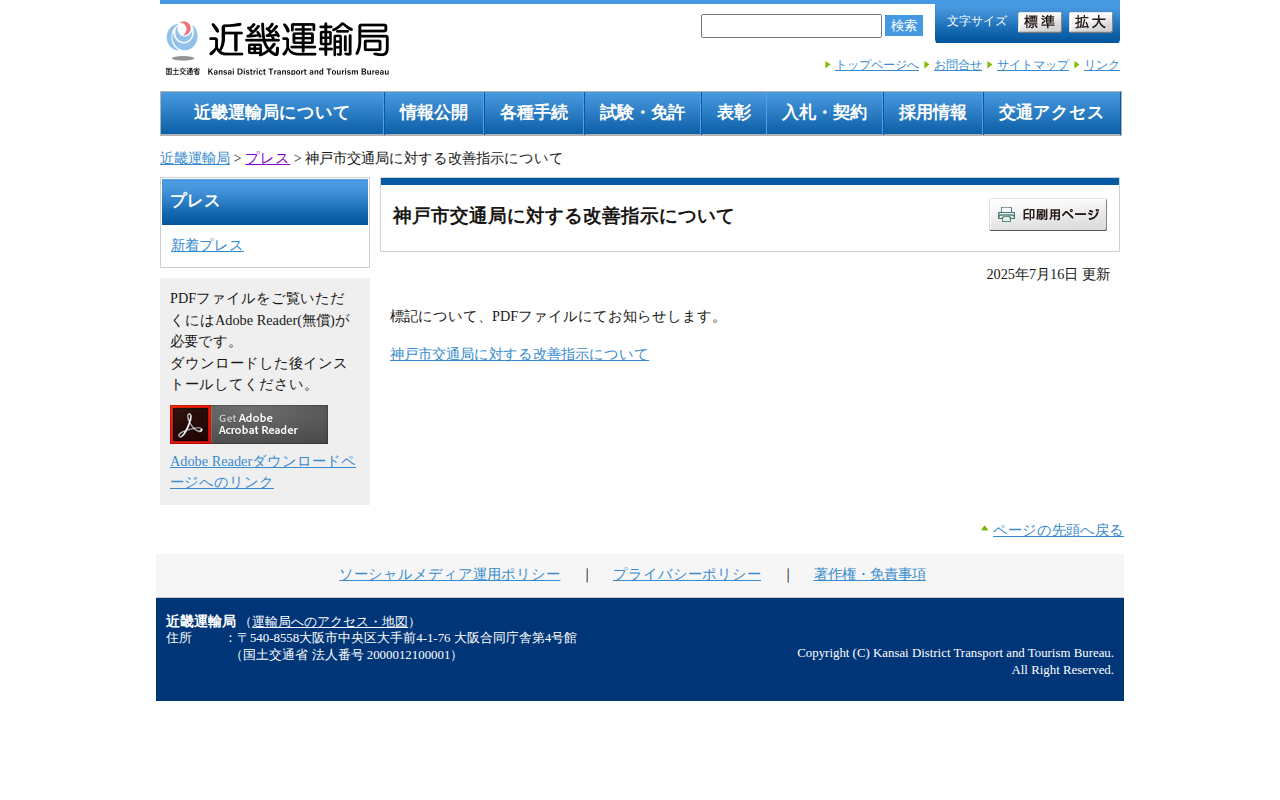Viewport: 1280px width, 800px height.
Task: Open the 表彰 menu item
Action: [x=734, y=113]
